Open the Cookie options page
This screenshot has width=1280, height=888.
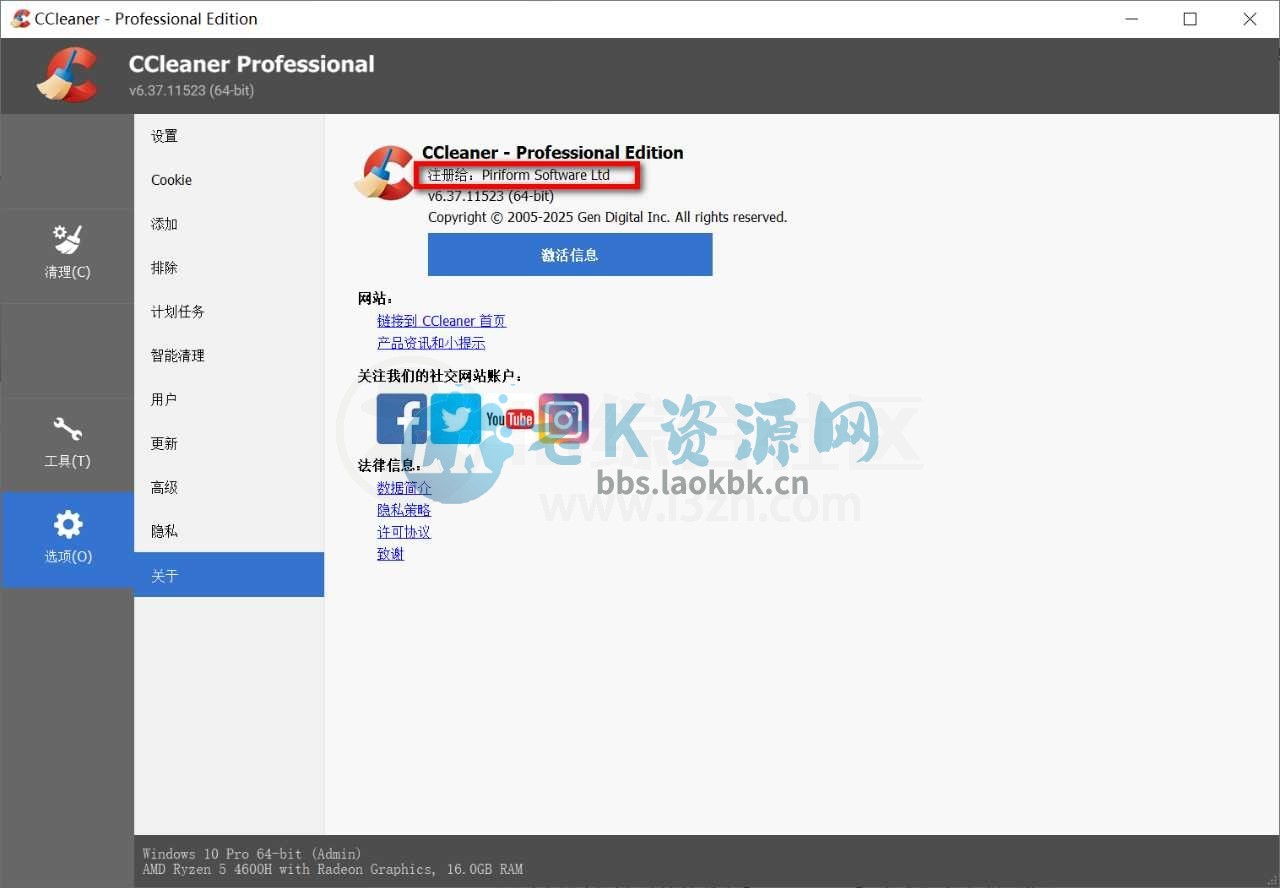tap(229, 180)
